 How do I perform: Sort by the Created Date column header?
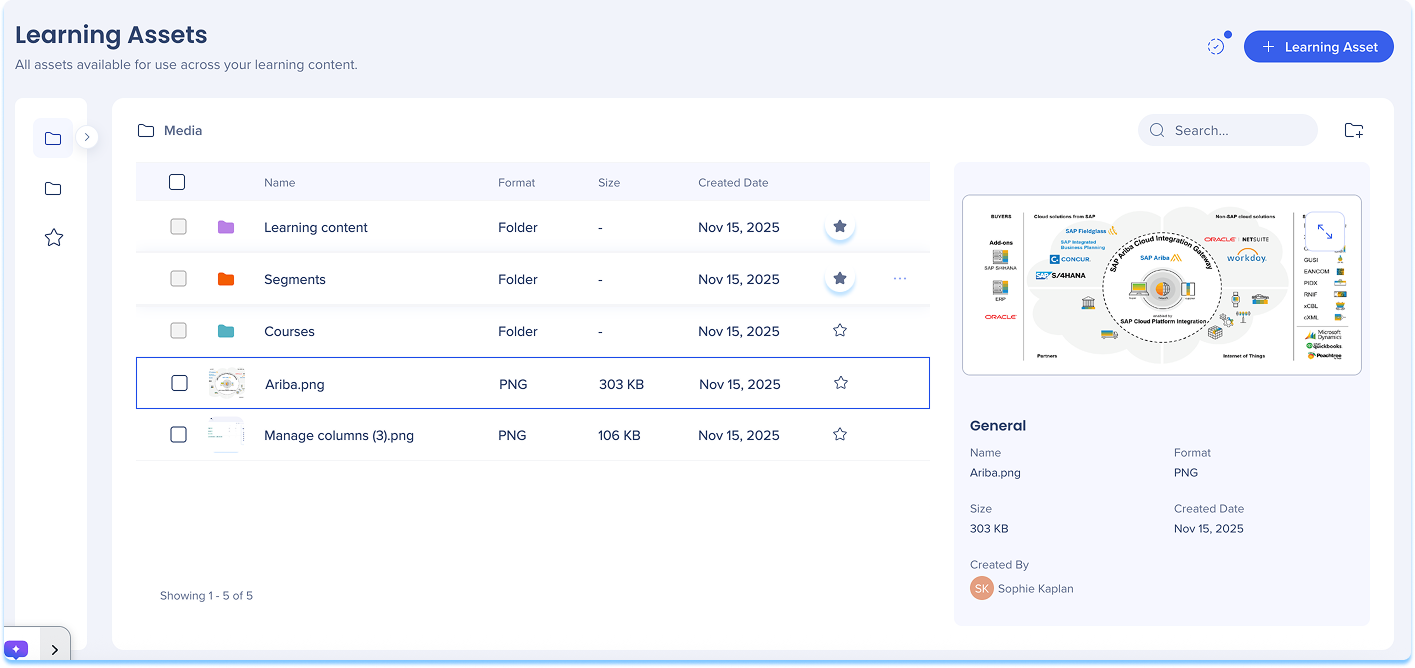click(x=733, y=183)
